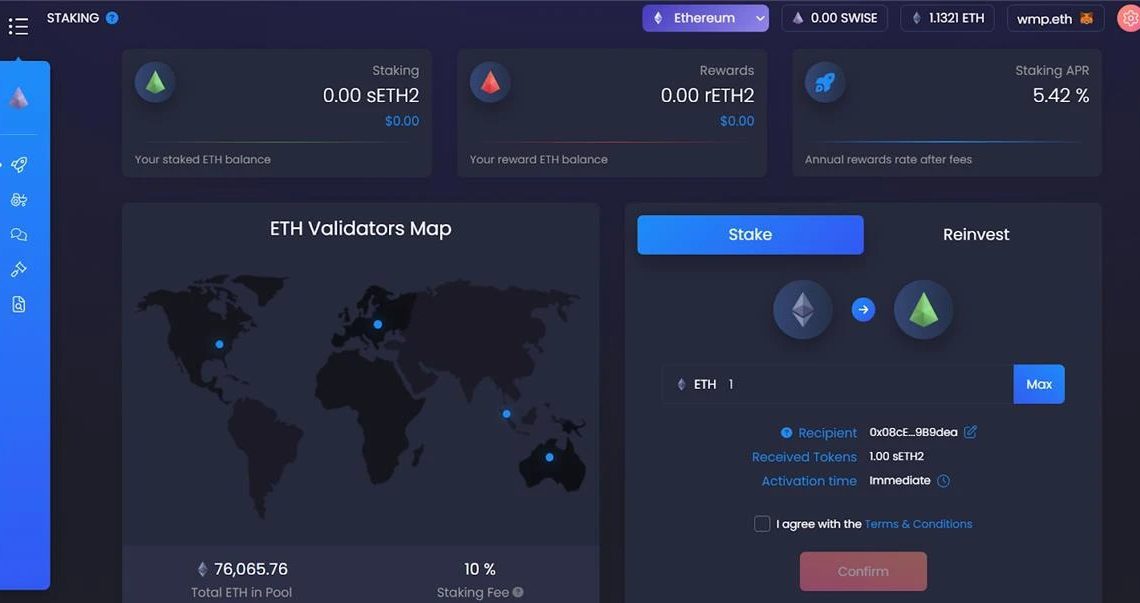1140x603 pixels.
Task: Click the MetaMask fox icon next to wmp.eth
Action: pyautogui.click(x=1087, y=17)
